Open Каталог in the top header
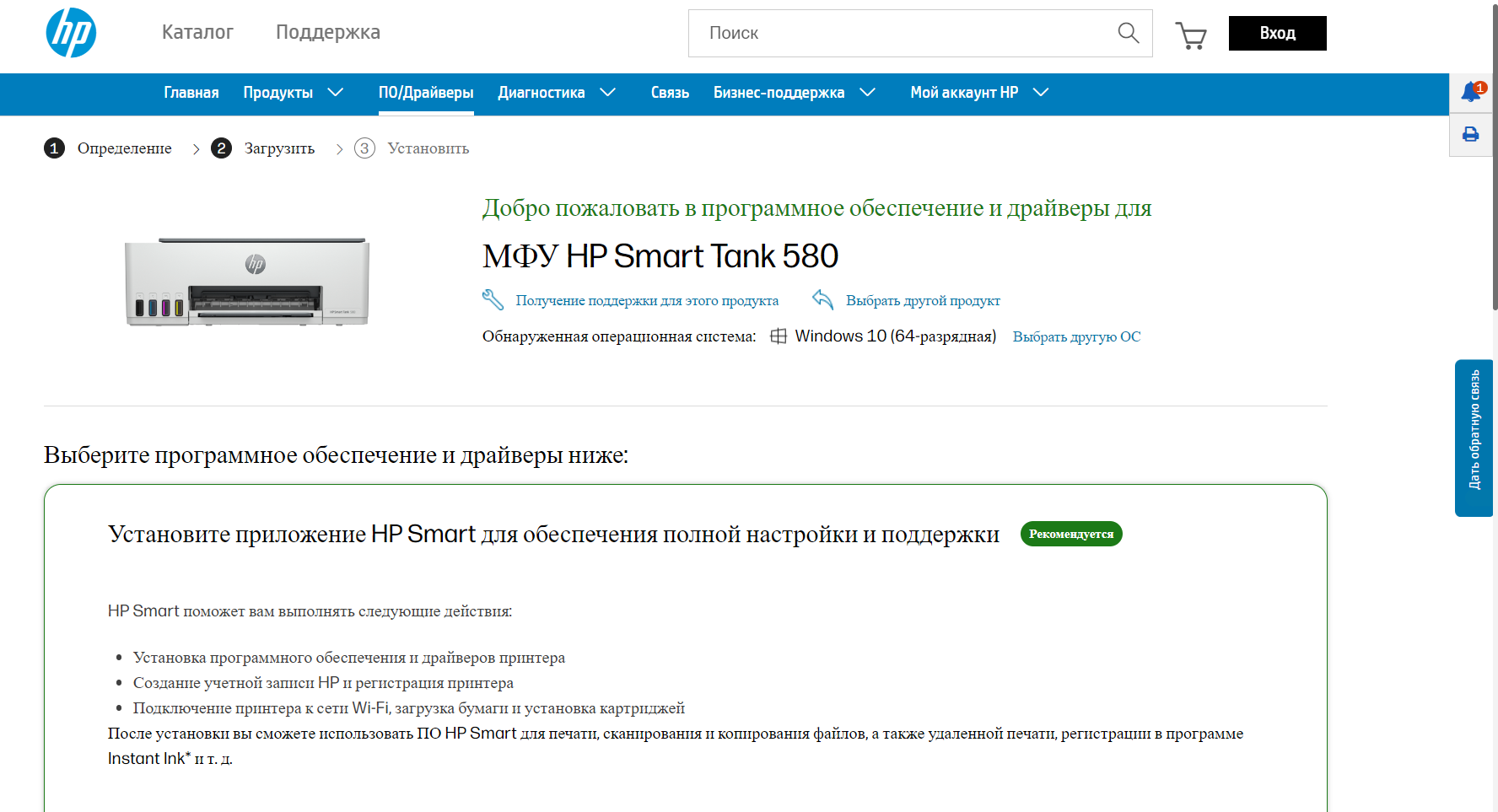This screenshot has height=812, width=1498. 197,32
